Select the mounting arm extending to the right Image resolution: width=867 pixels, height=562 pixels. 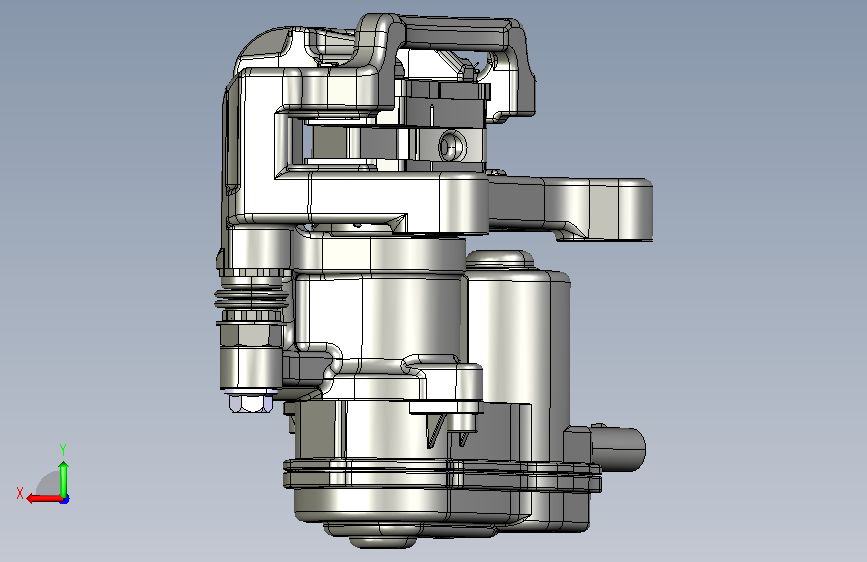point(570,209)
